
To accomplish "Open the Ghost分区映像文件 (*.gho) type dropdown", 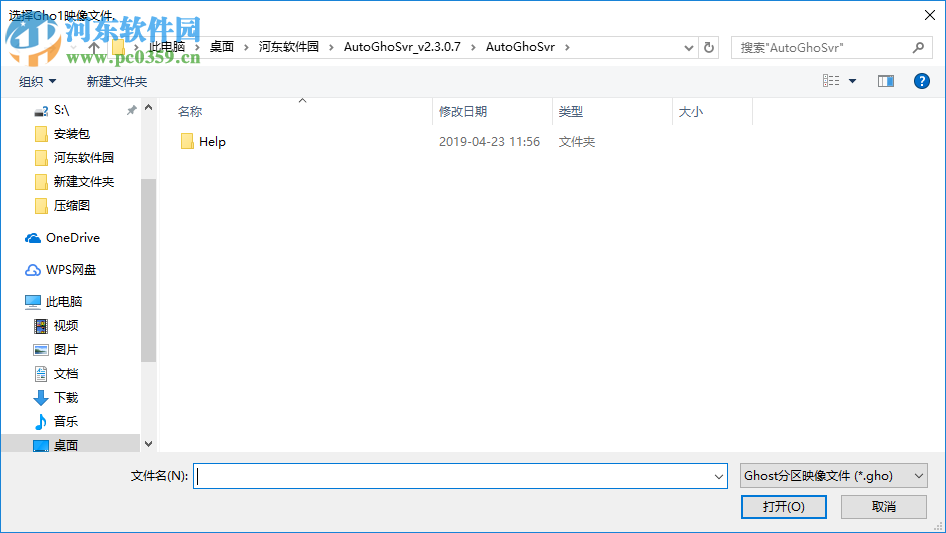I will coord(834,476).
